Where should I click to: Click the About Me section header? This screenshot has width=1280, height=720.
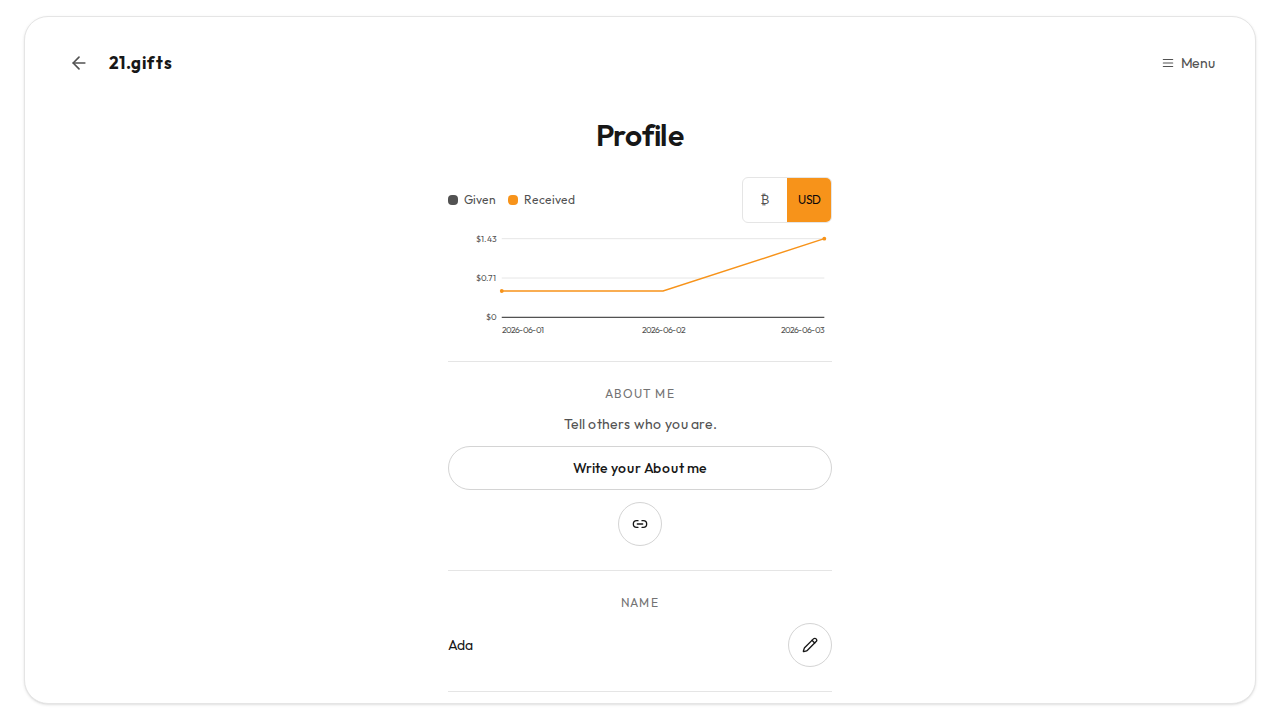[x=640, y=394]
